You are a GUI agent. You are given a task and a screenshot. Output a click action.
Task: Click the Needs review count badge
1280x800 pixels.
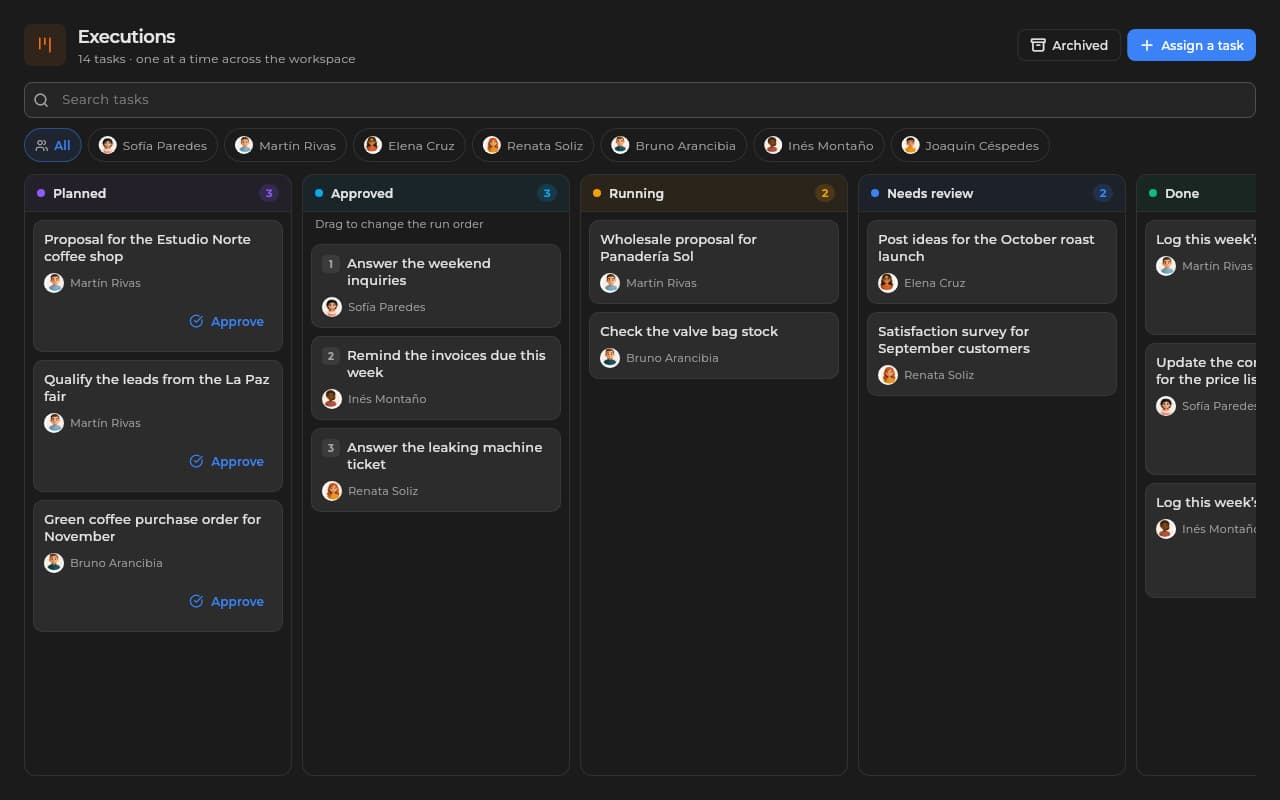pyautogui.click(x=1103, y=193)
